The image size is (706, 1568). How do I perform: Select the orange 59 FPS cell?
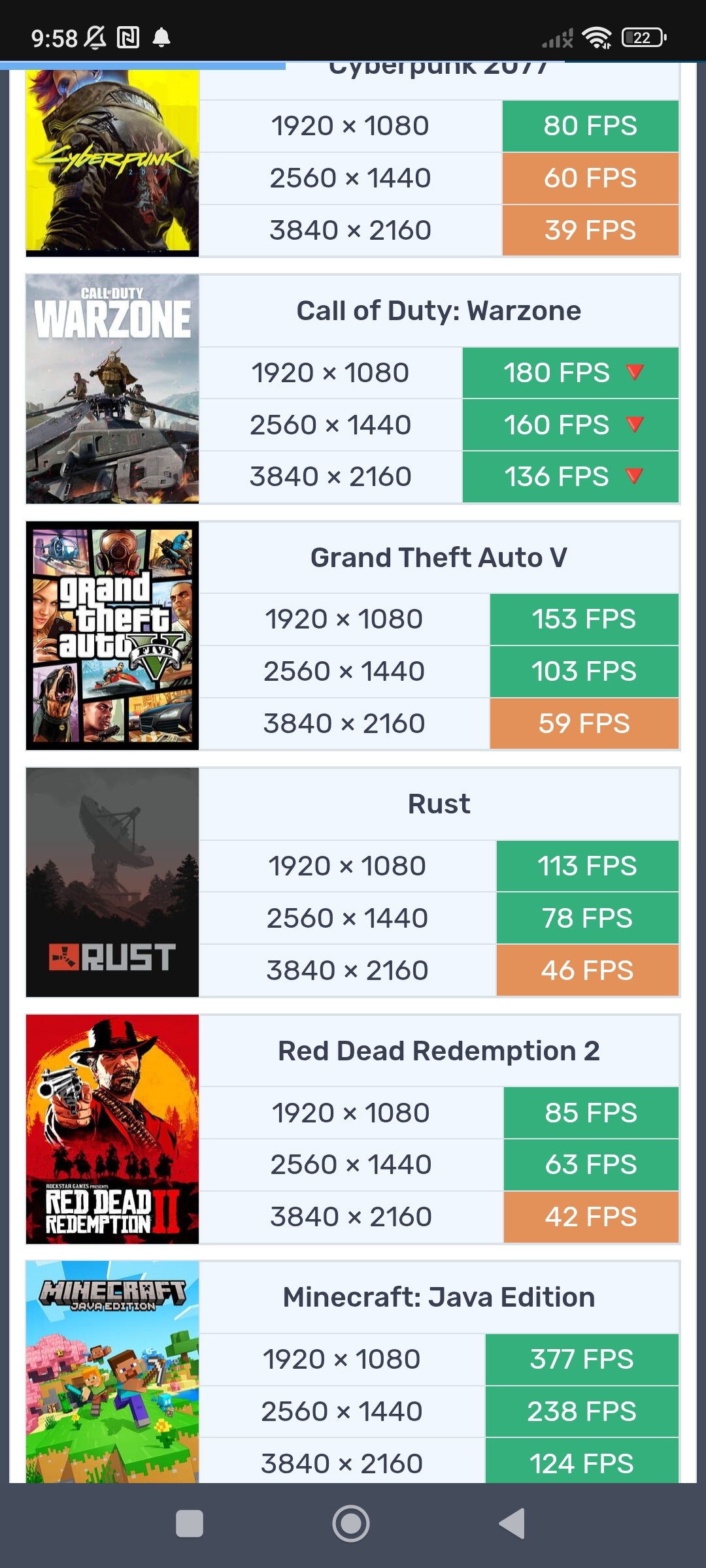coord(584,723)
